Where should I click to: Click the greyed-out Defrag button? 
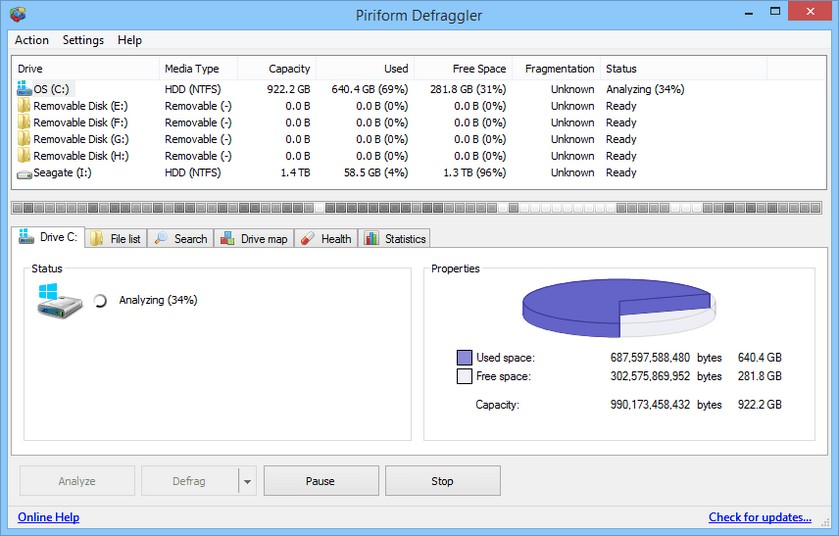(189, 481)
